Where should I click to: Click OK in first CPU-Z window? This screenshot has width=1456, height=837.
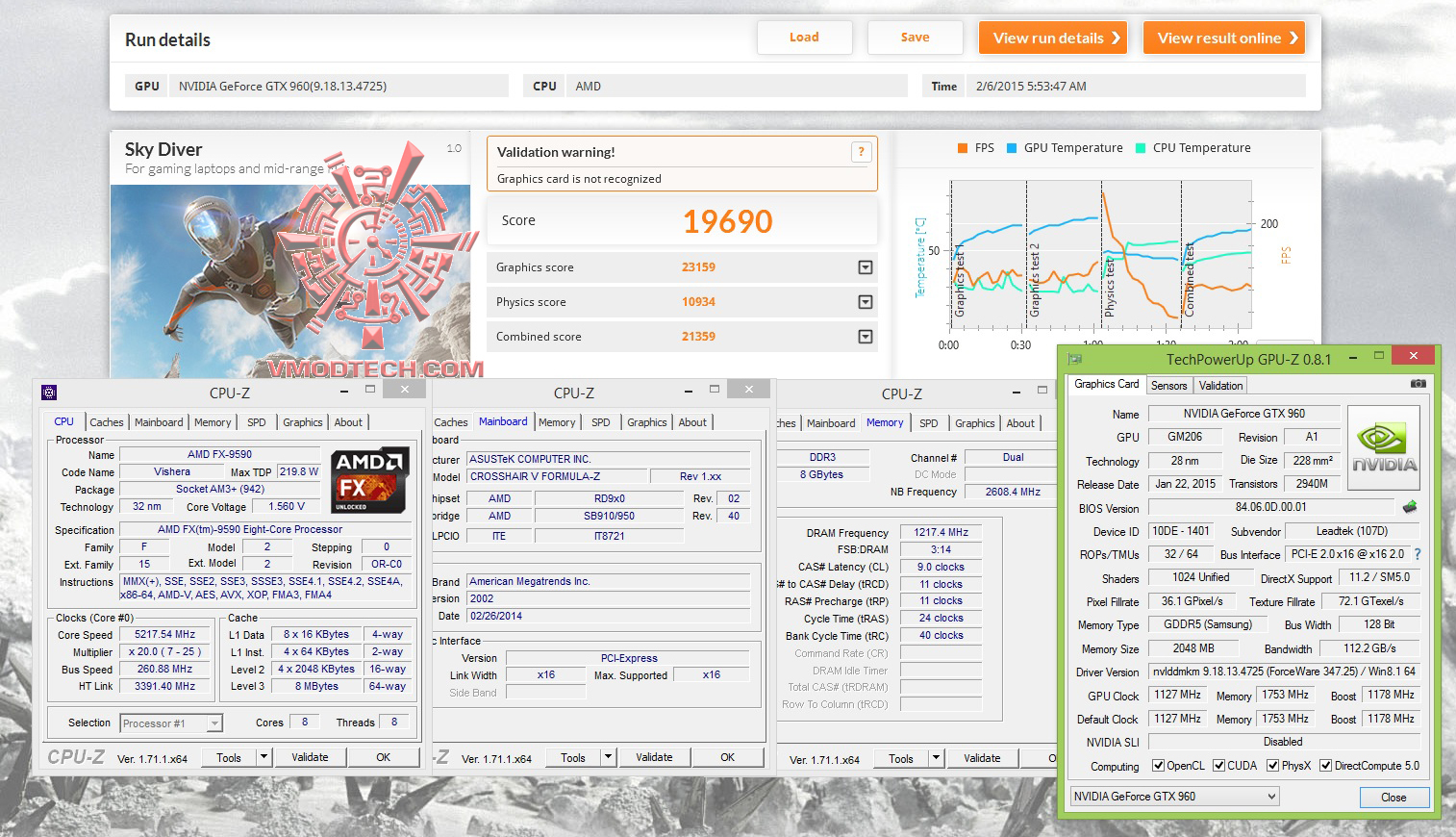(x=383, y=757)
